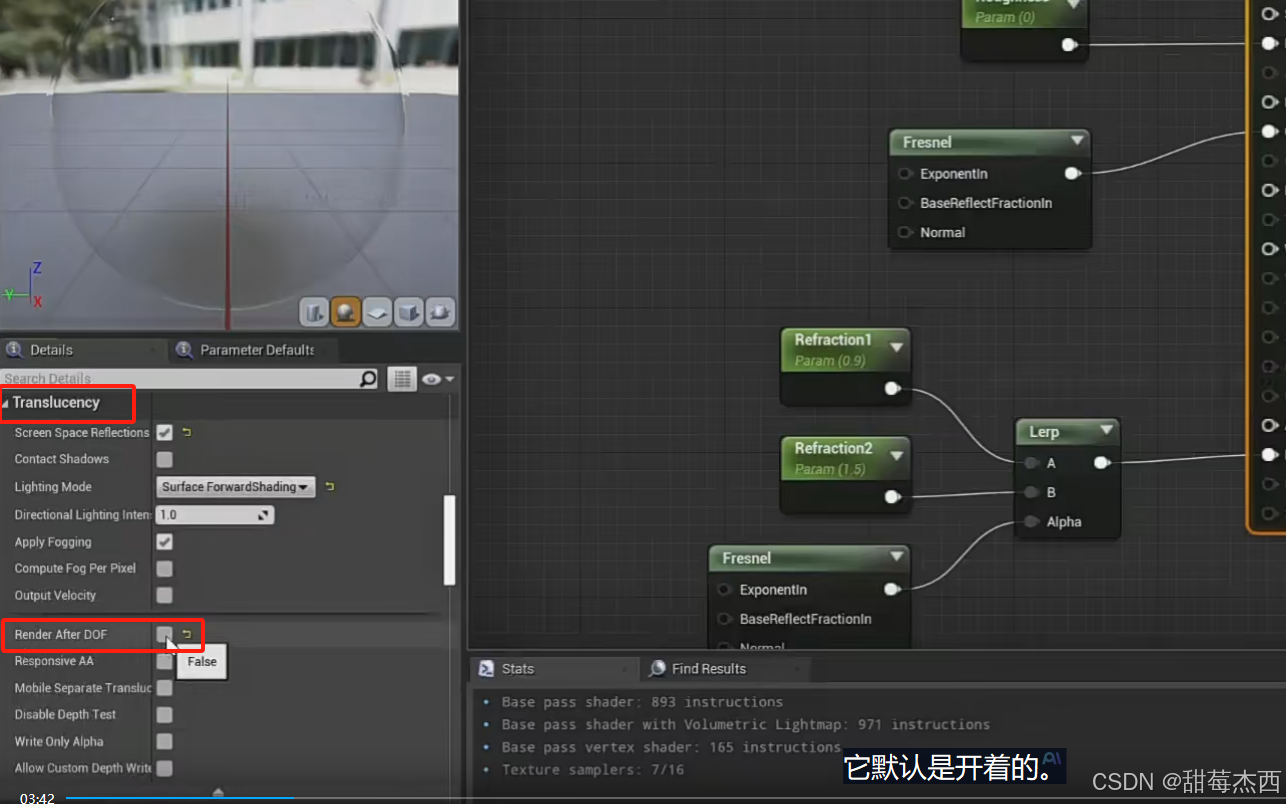Open the eye view options dropdown
The image size is (1286, 804).
click(x=438, y=379)
